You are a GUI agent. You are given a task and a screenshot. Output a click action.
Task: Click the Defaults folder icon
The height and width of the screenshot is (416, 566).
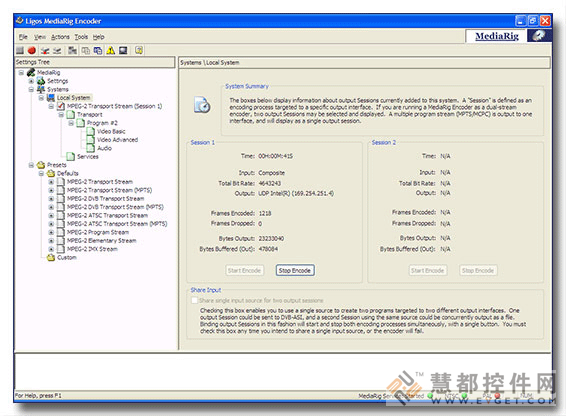pyautogui.click(x=51, y=173)
